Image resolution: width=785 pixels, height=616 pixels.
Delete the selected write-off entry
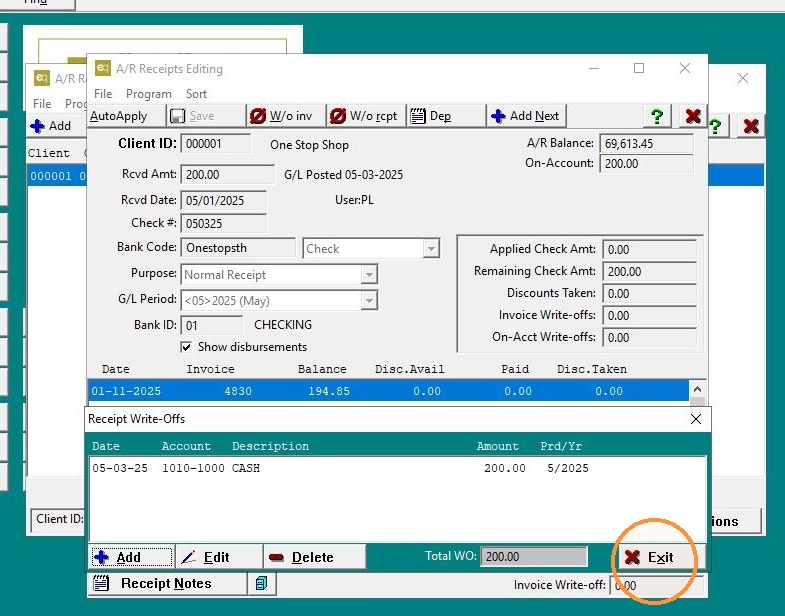[314, 557]
